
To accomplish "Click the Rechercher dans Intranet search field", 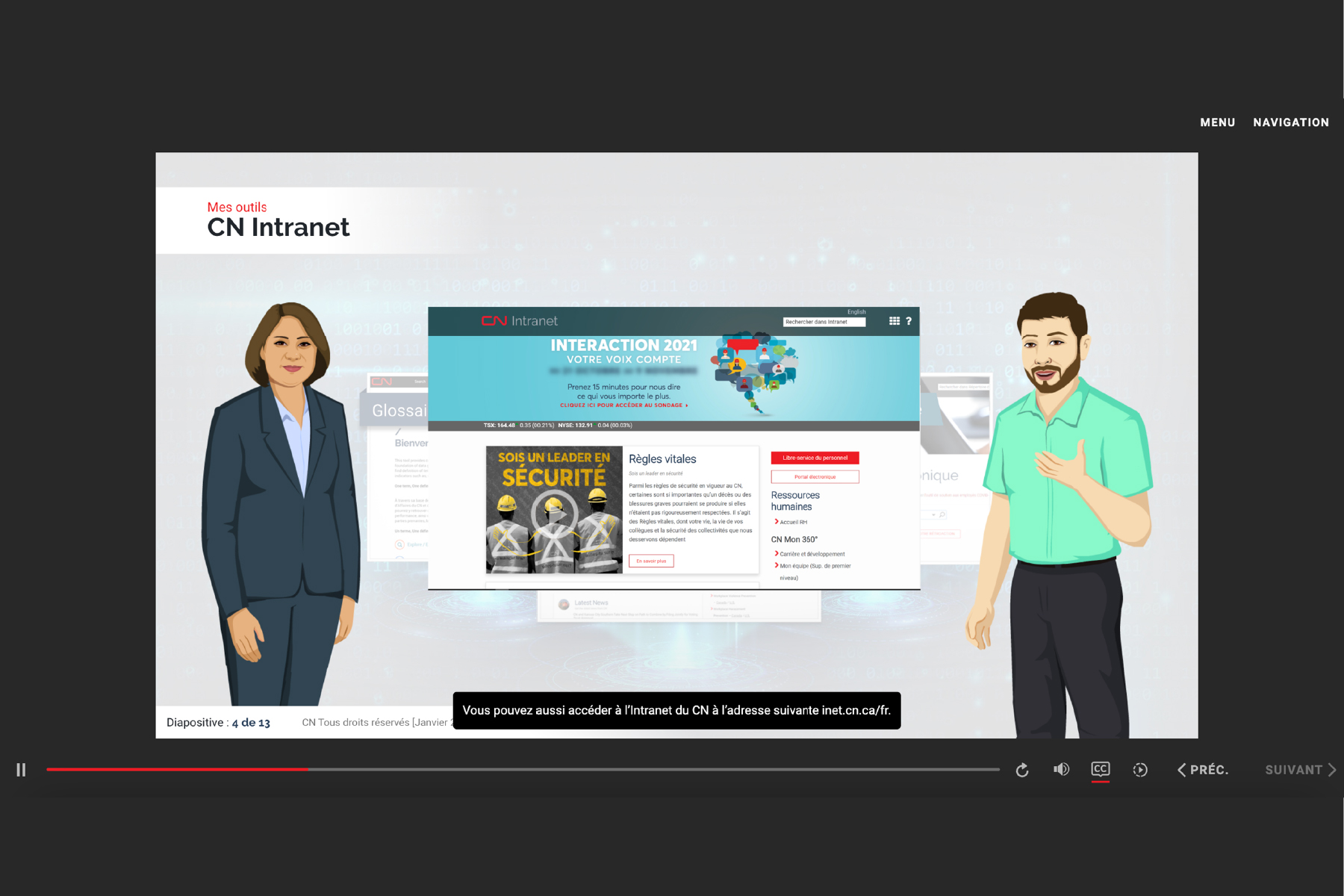I will tap(824, 322).
